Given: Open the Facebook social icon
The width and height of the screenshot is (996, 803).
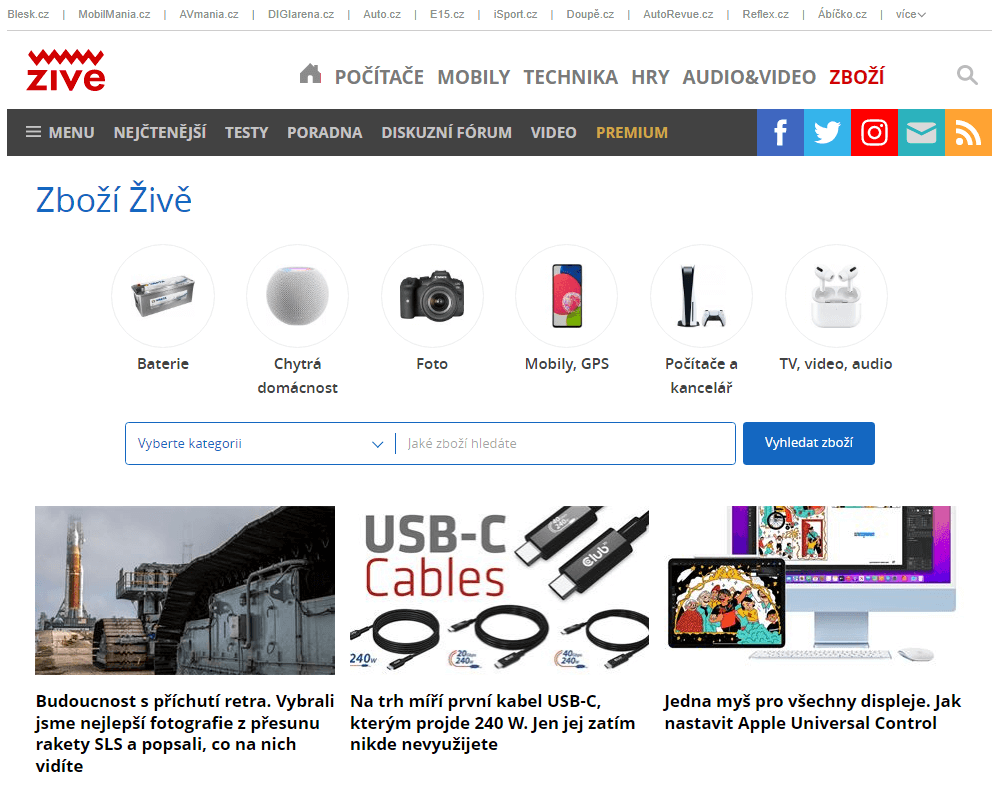Looking at the screenshot, I should click(x=780, y=132).
